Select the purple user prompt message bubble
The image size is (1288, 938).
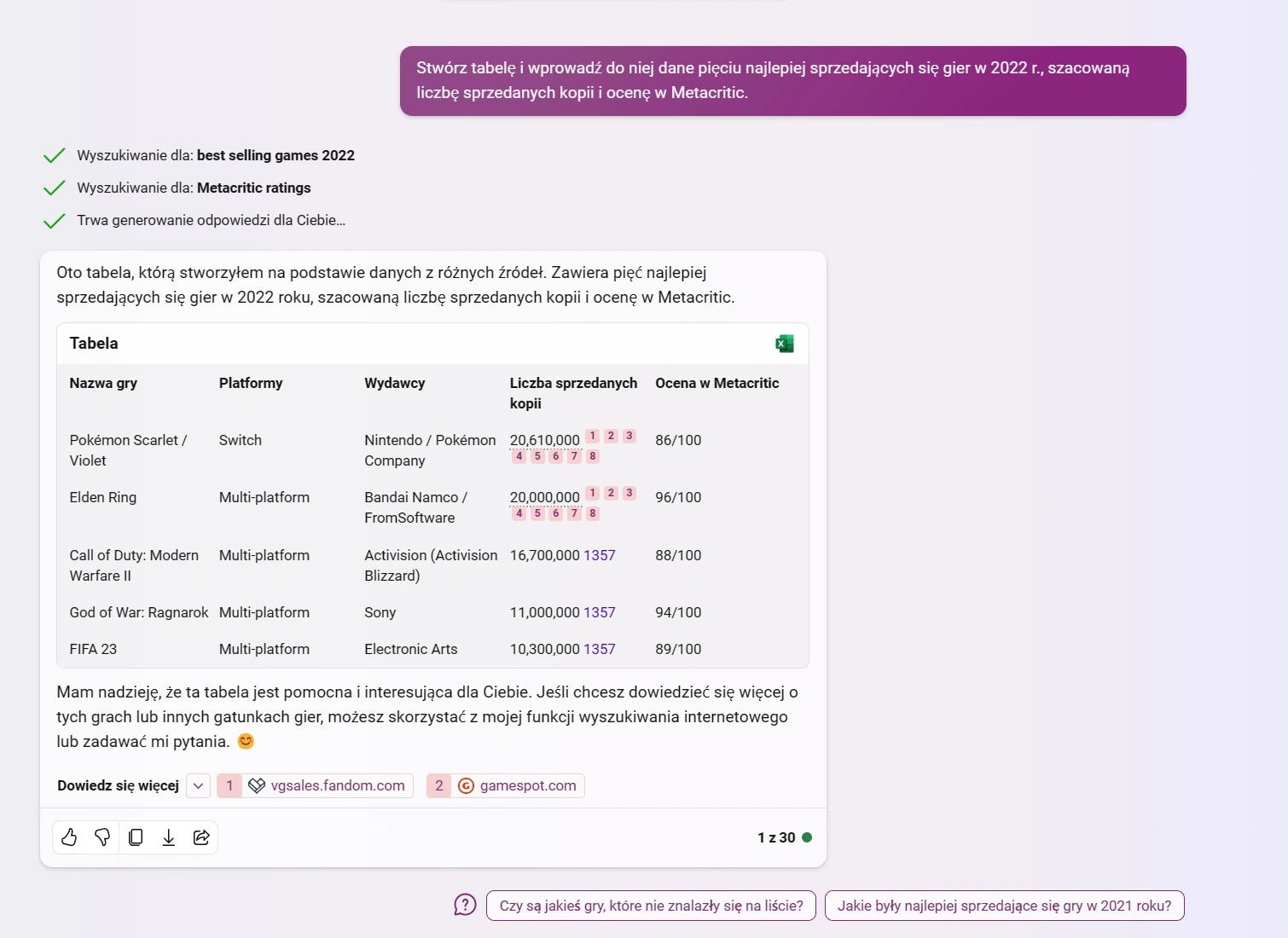point(793,81)
